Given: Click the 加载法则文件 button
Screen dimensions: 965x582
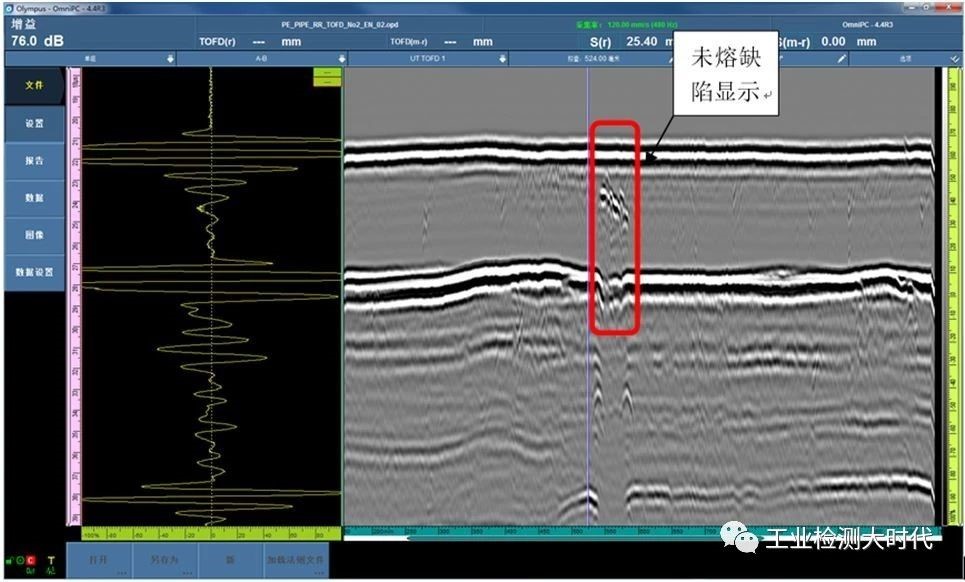Looking at the screenshot, I should (x=295, y=560).
